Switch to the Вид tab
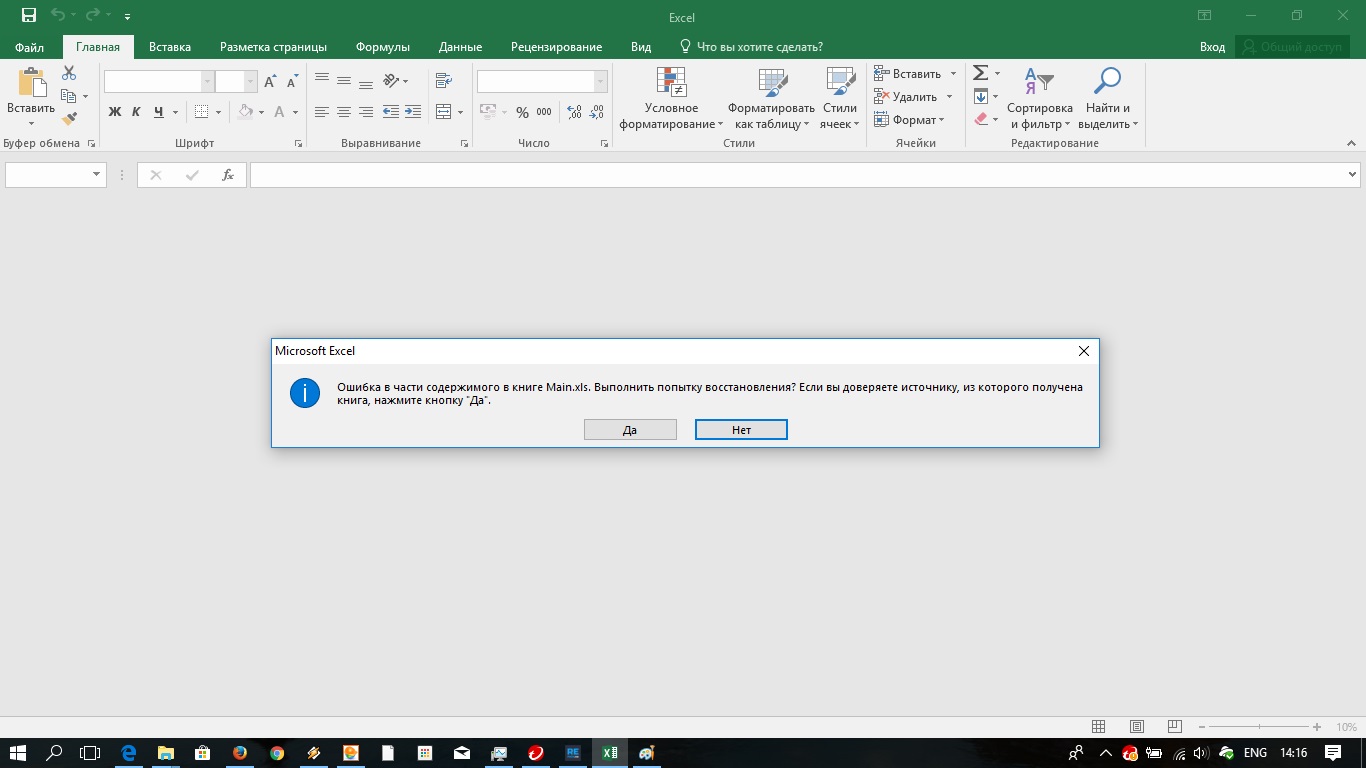The image size is (1366, 768). click(x=641, y=47)
